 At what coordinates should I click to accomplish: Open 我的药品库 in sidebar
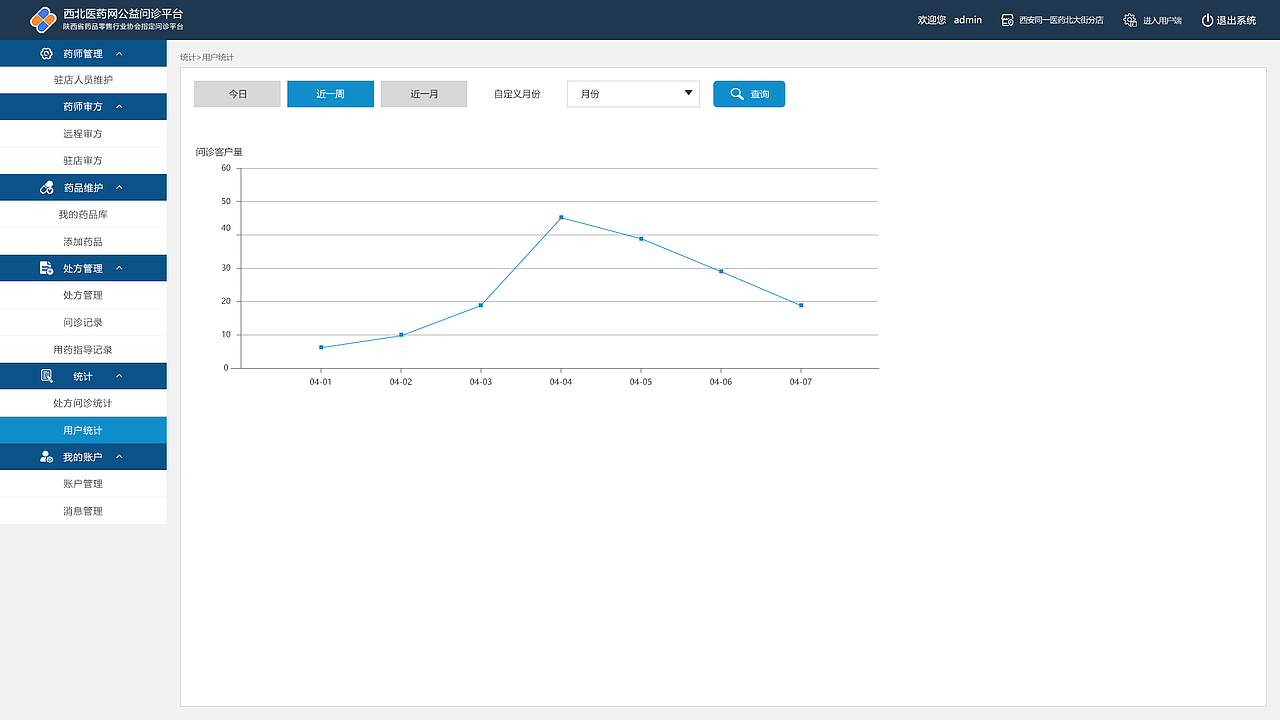click(83, 215)
